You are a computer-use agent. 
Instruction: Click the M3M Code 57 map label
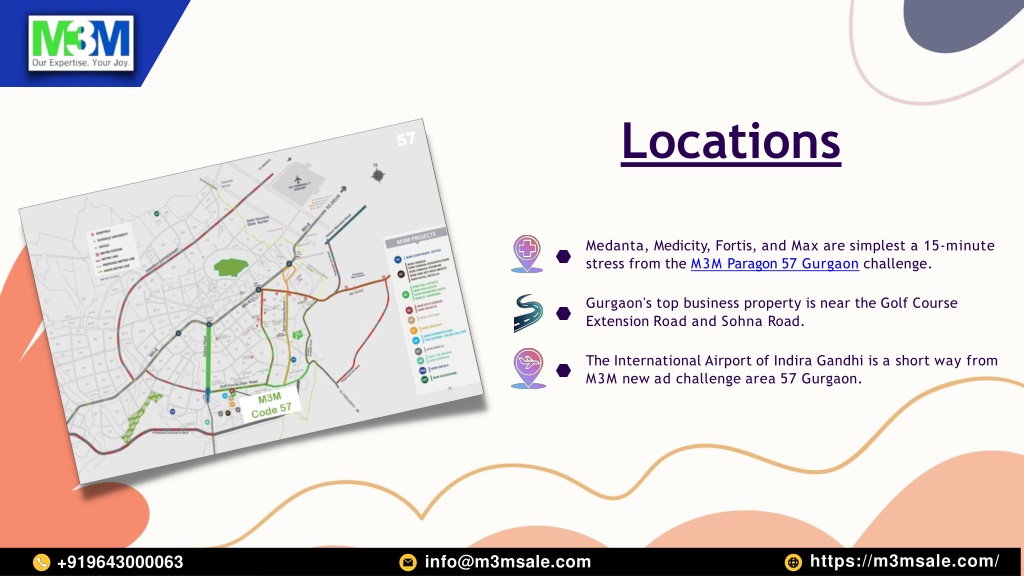coord(270,404)
